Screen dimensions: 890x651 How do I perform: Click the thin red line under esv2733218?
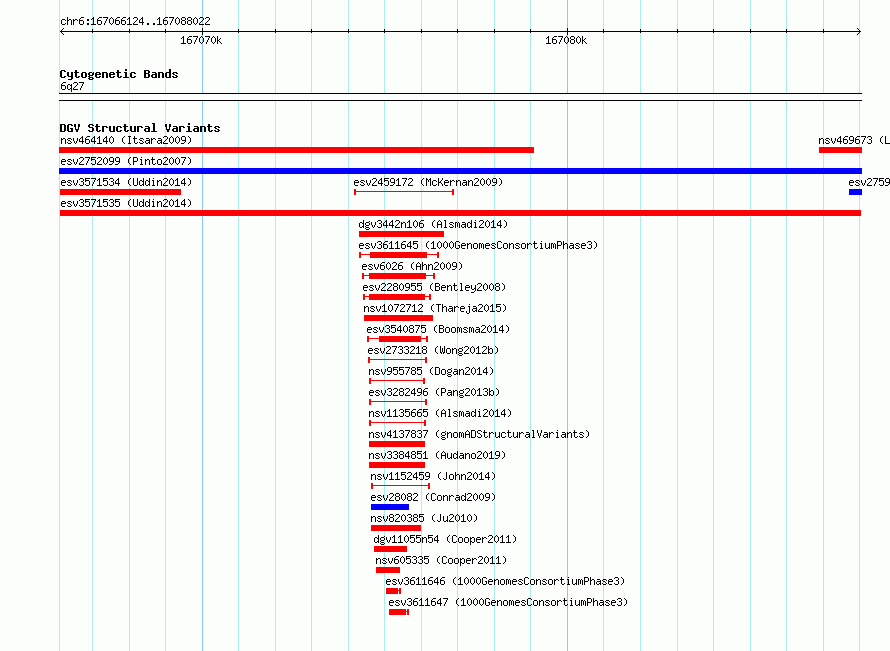(x=397, y=360)
